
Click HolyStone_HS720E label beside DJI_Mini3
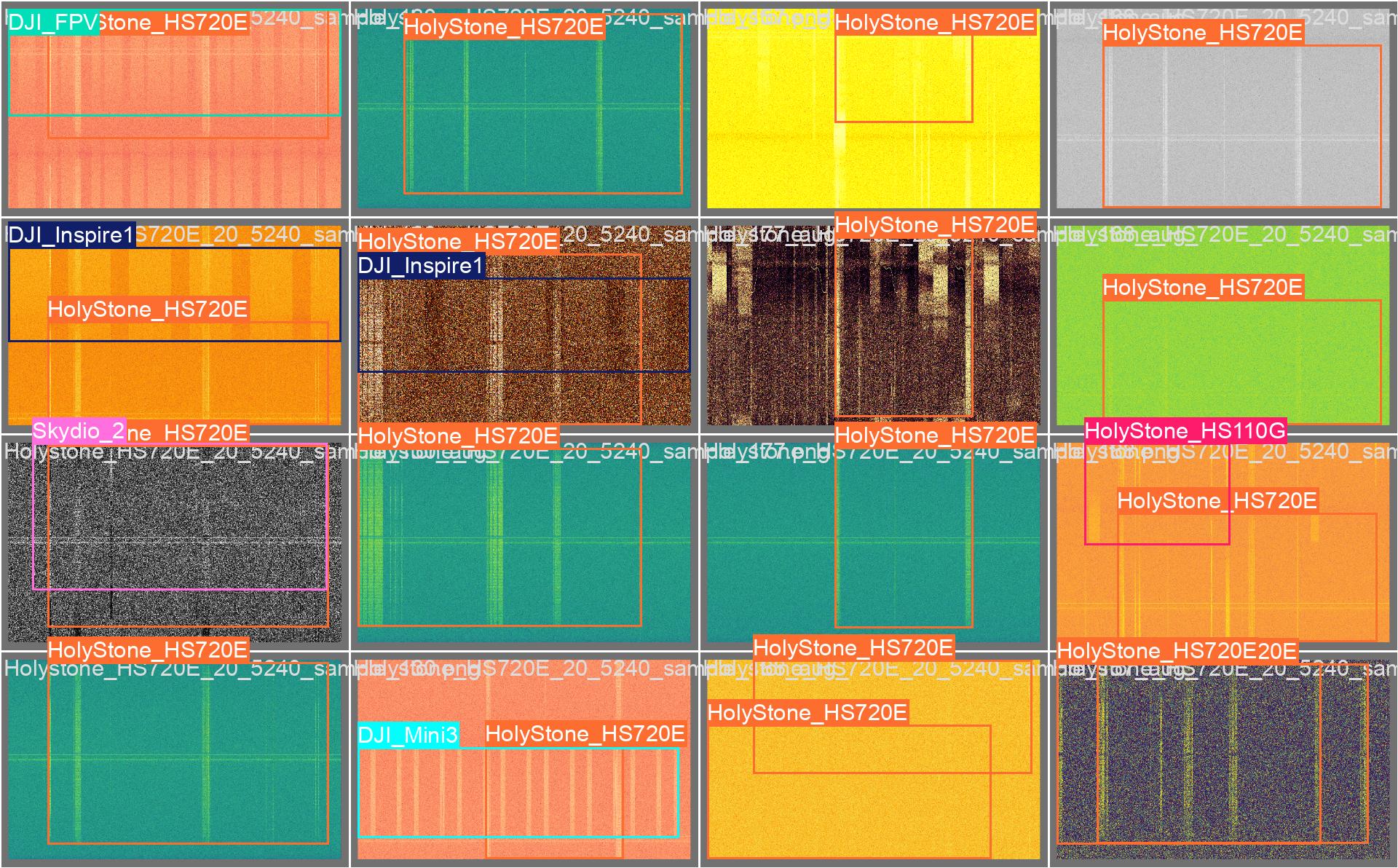coord(585,734)
